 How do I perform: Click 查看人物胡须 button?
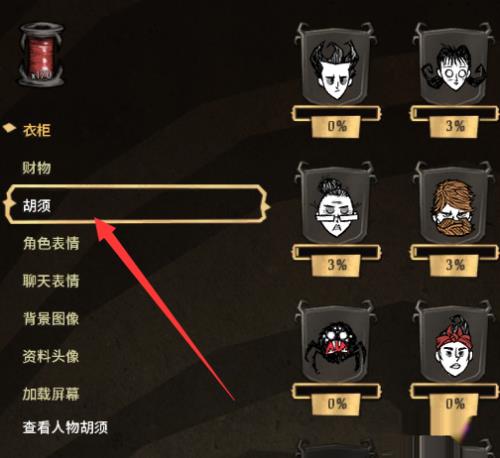(x=65, y=427)
